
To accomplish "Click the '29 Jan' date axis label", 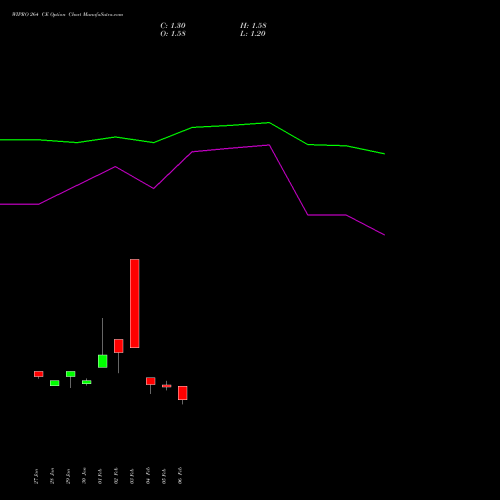I will pyautogui.click(x=68, y=476).
